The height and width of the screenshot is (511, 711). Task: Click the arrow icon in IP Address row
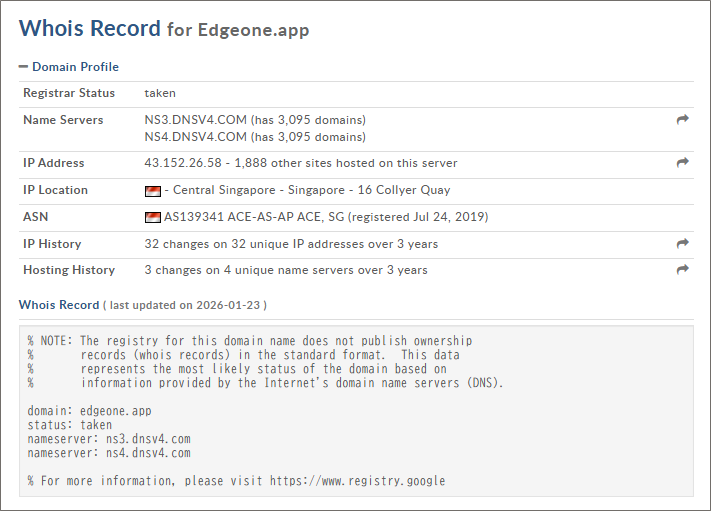(683, 163)
